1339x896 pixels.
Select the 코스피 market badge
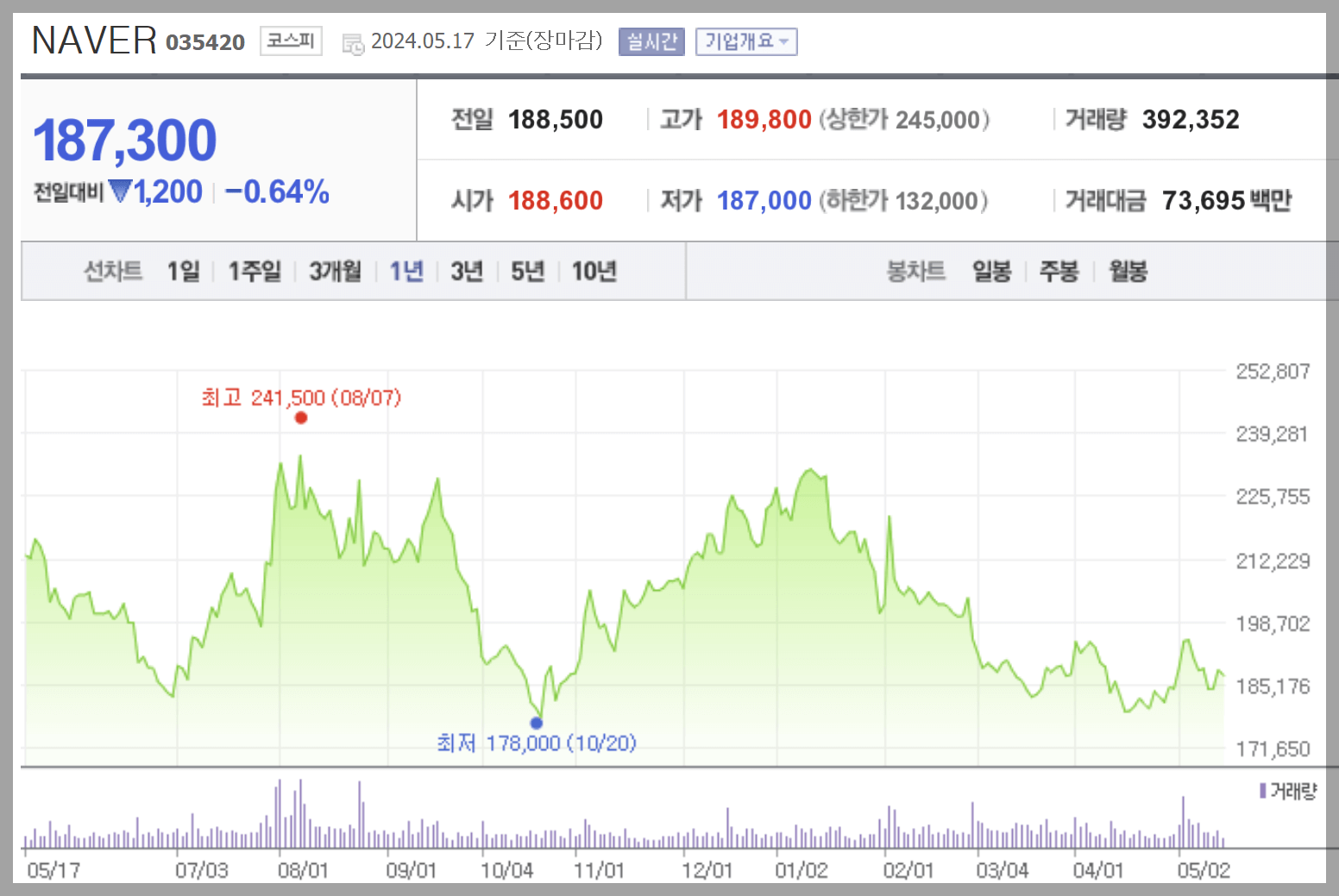(290, 40)
